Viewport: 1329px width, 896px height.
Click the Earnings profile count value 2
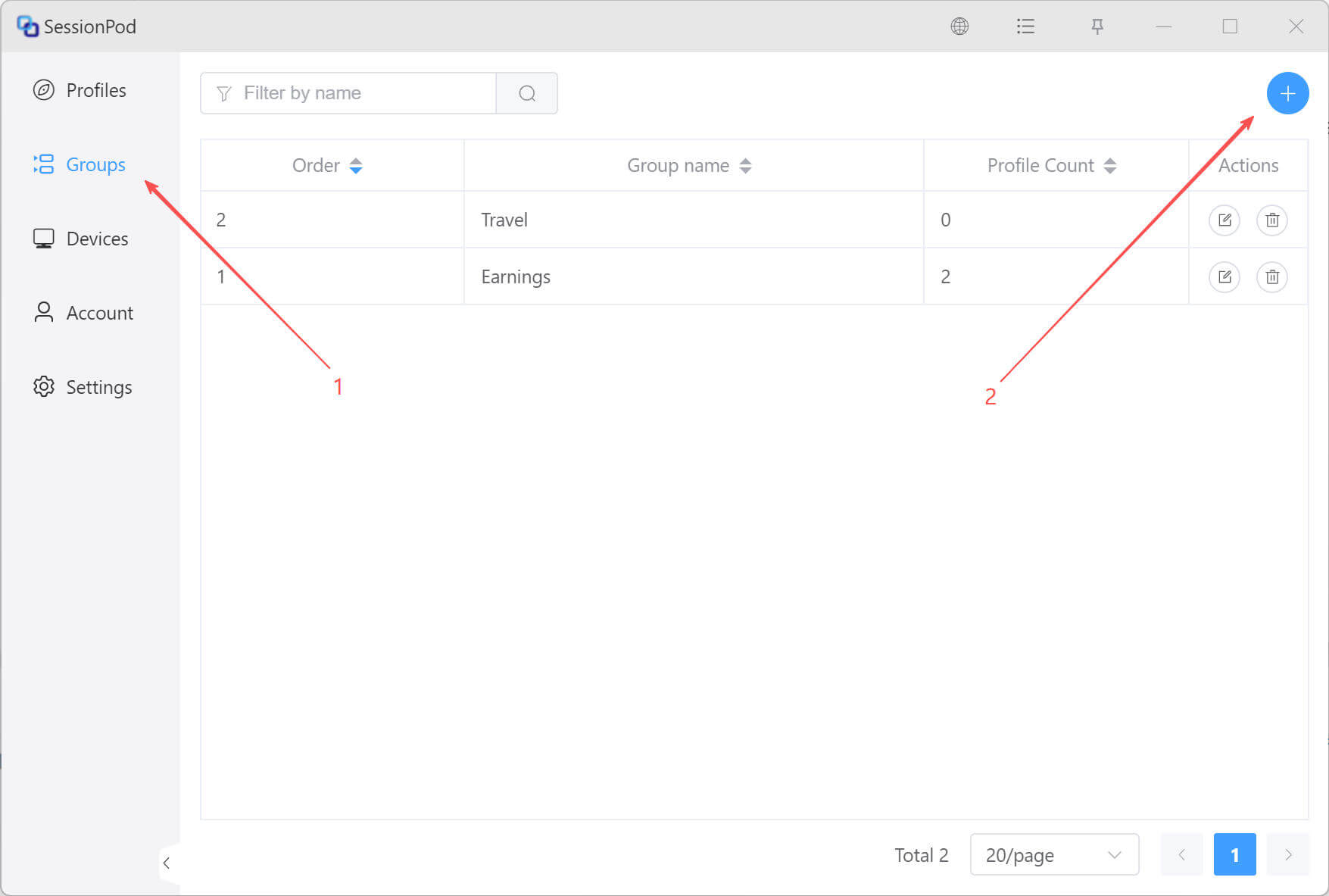click(946, 277)
